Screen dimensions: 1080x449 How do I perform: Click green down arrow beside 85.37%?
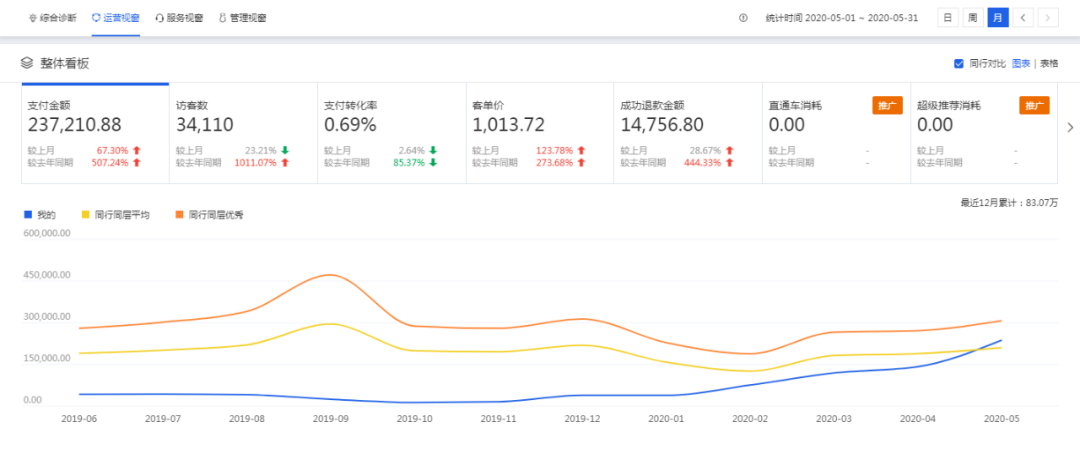click(433, 163)
